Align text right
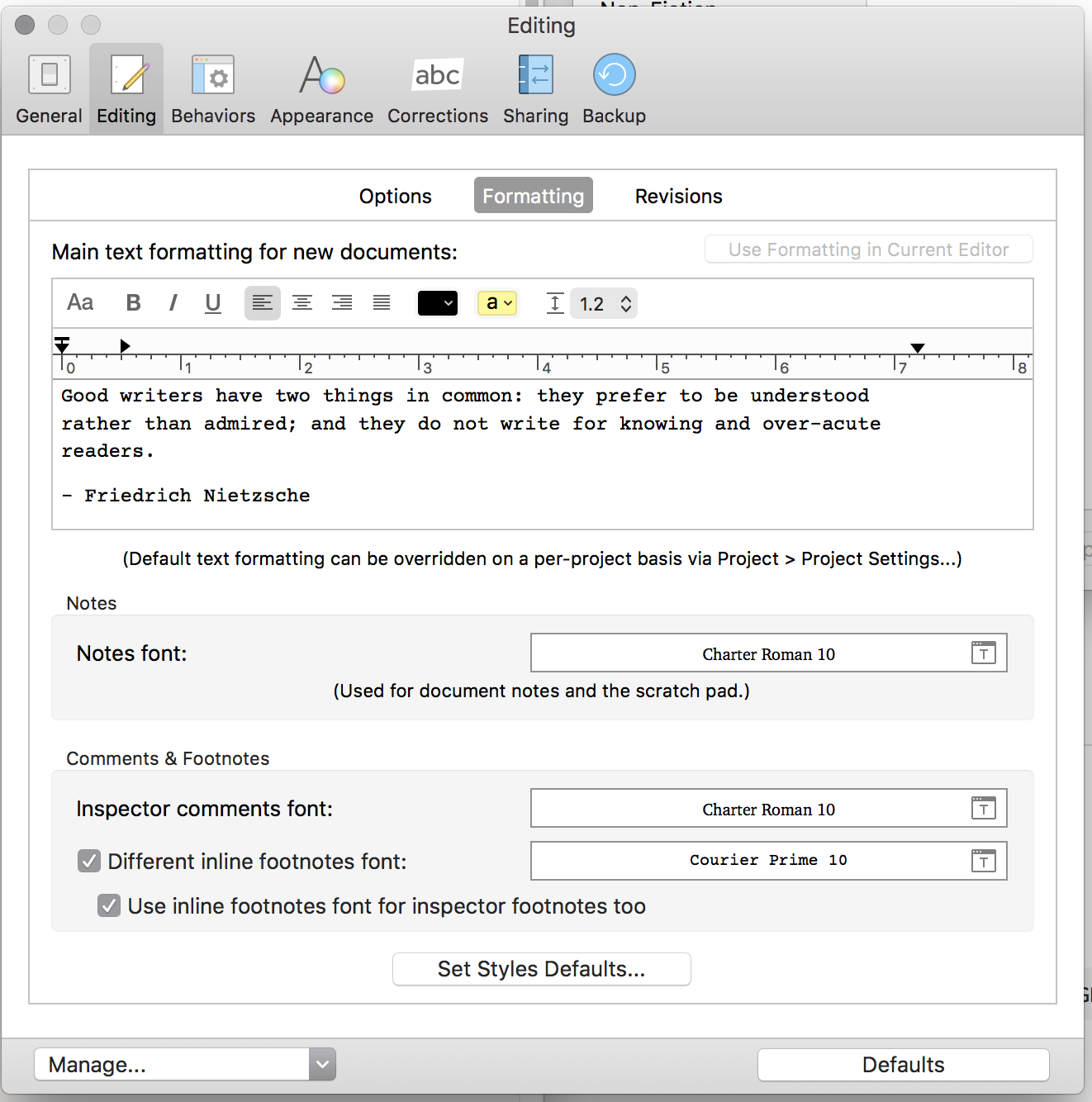1092x1102 pixels. pos(342,303)
